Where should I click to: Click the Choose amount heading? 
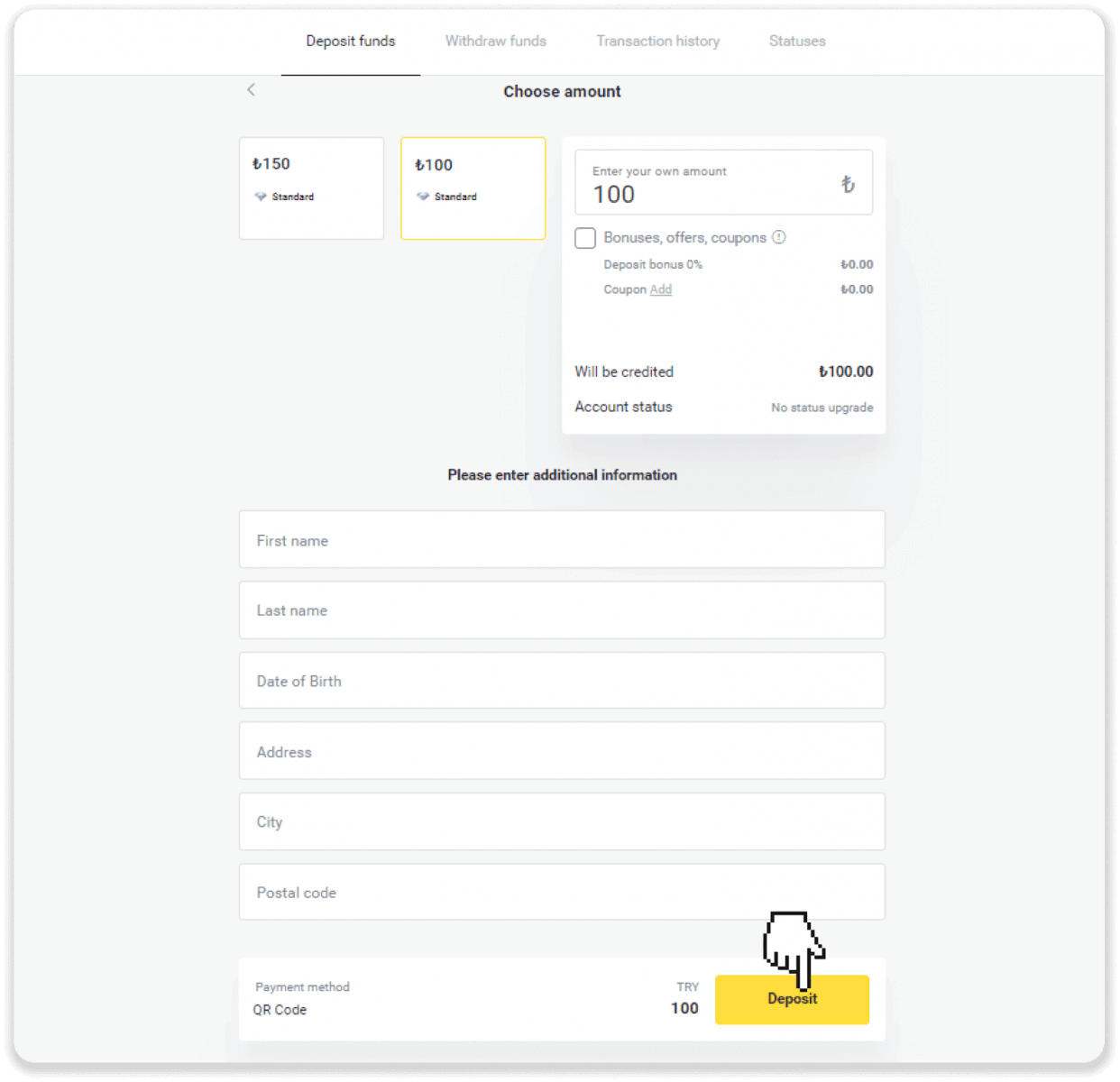coord(562,91)
